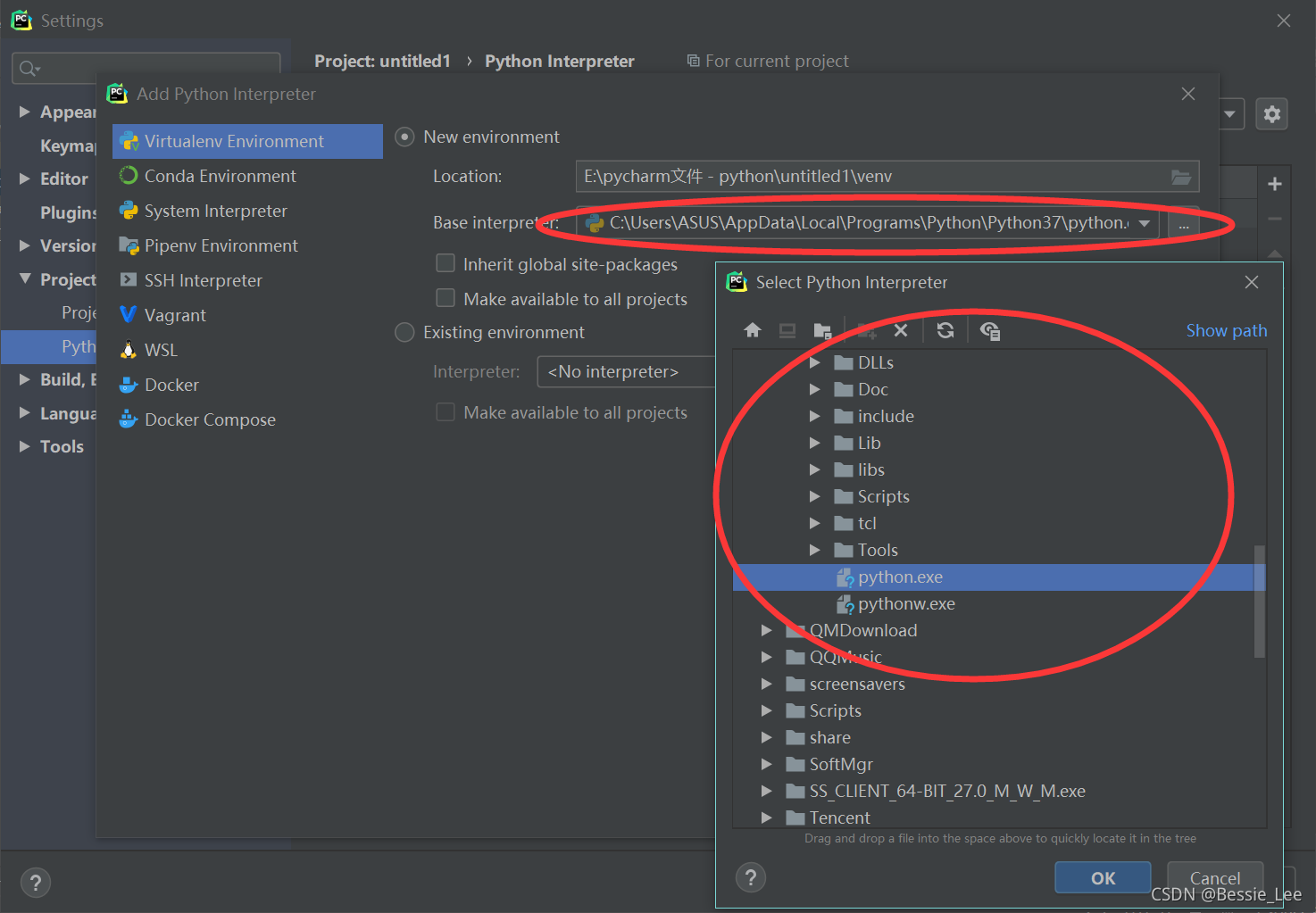Click the Help icon in Settings window

[x=35, y=883]
